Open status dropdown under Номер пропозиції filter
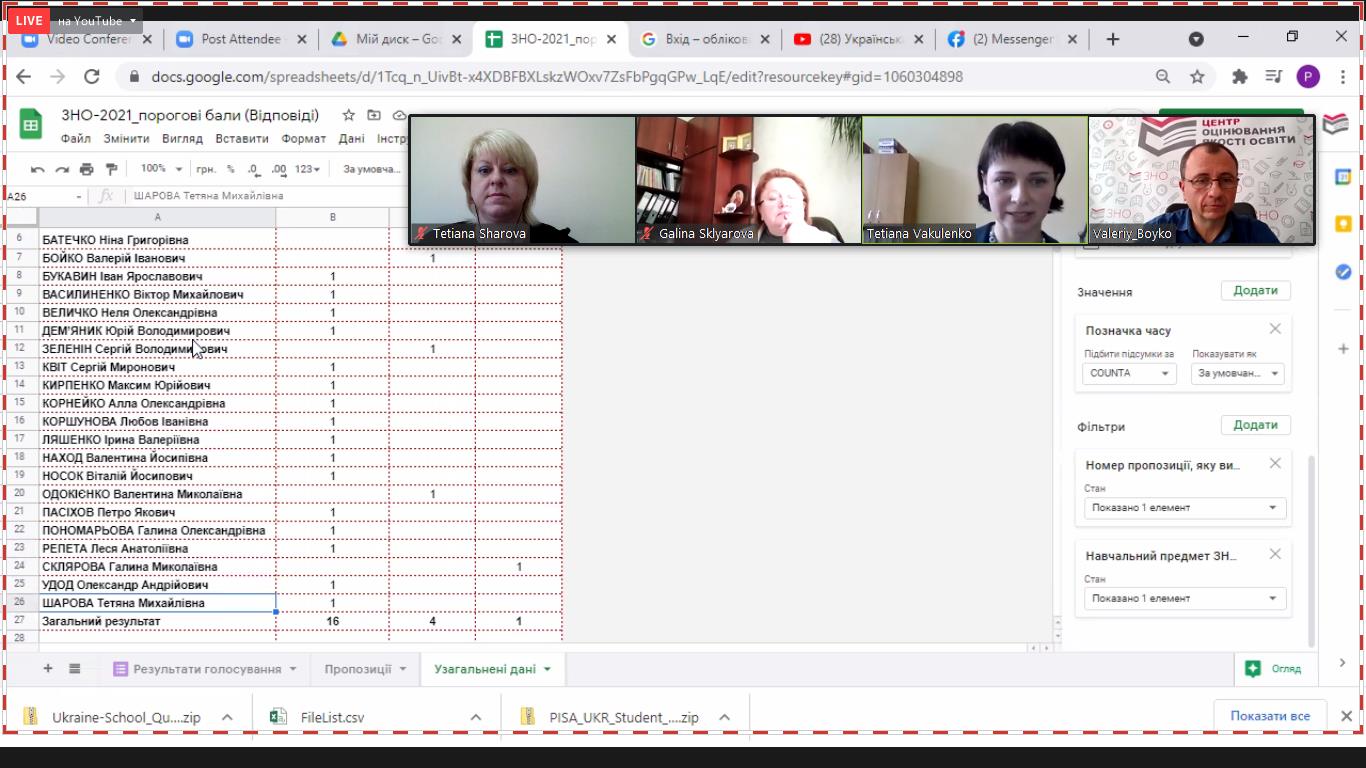The width and height of the screenshot is (1366, 768). pyautogui.click(x=1185, y=507)
